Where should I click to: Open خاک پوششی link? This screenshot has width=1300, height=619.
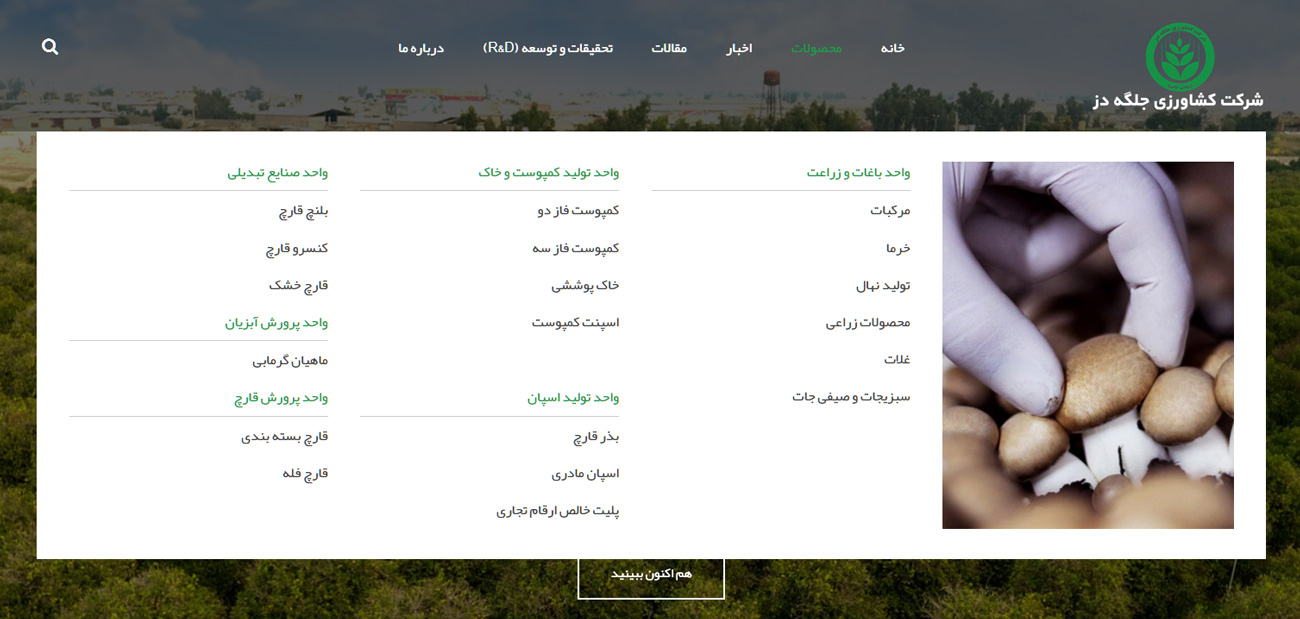(585, 286)
